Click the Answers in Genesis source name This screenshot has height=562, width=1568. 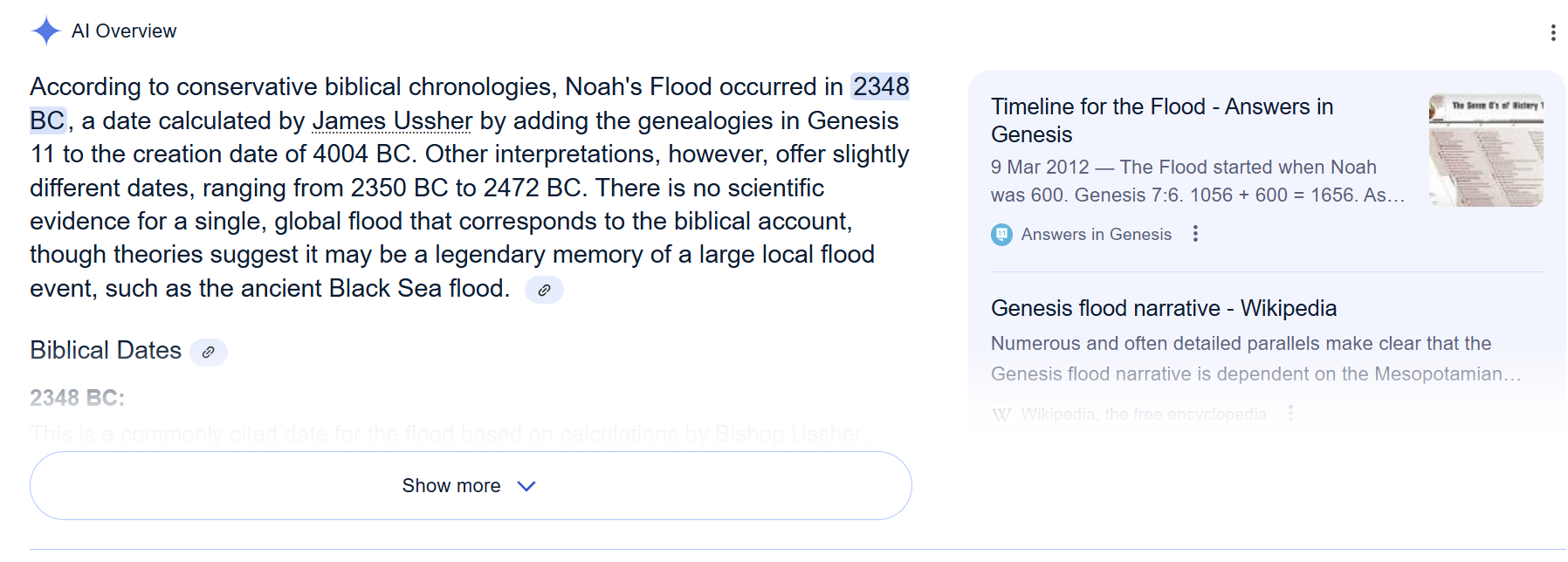pyautogui.click(x=1096, y=235)
